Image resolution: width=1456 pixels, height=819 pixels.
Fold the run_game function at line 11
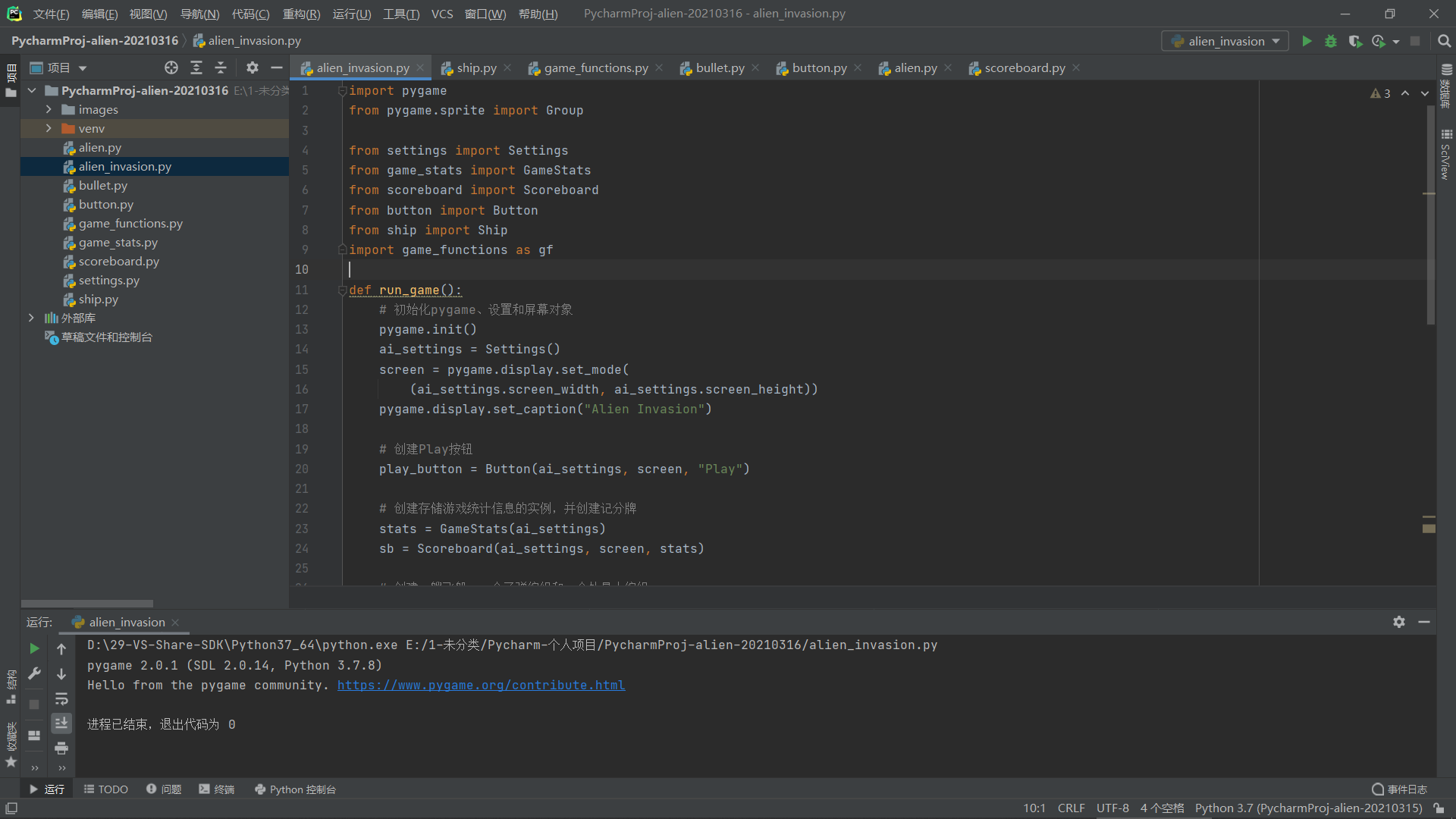coord(342,290)
